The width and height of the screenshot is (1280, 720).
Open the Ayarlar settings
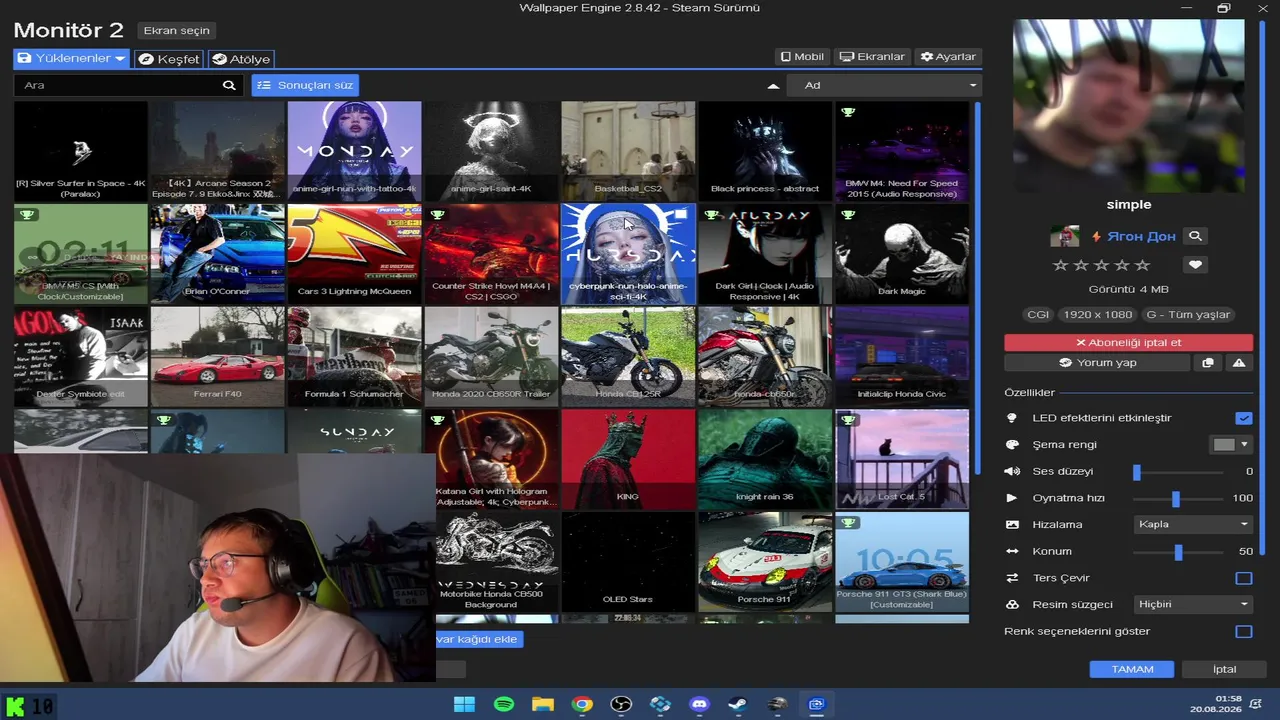pos(948,57)
